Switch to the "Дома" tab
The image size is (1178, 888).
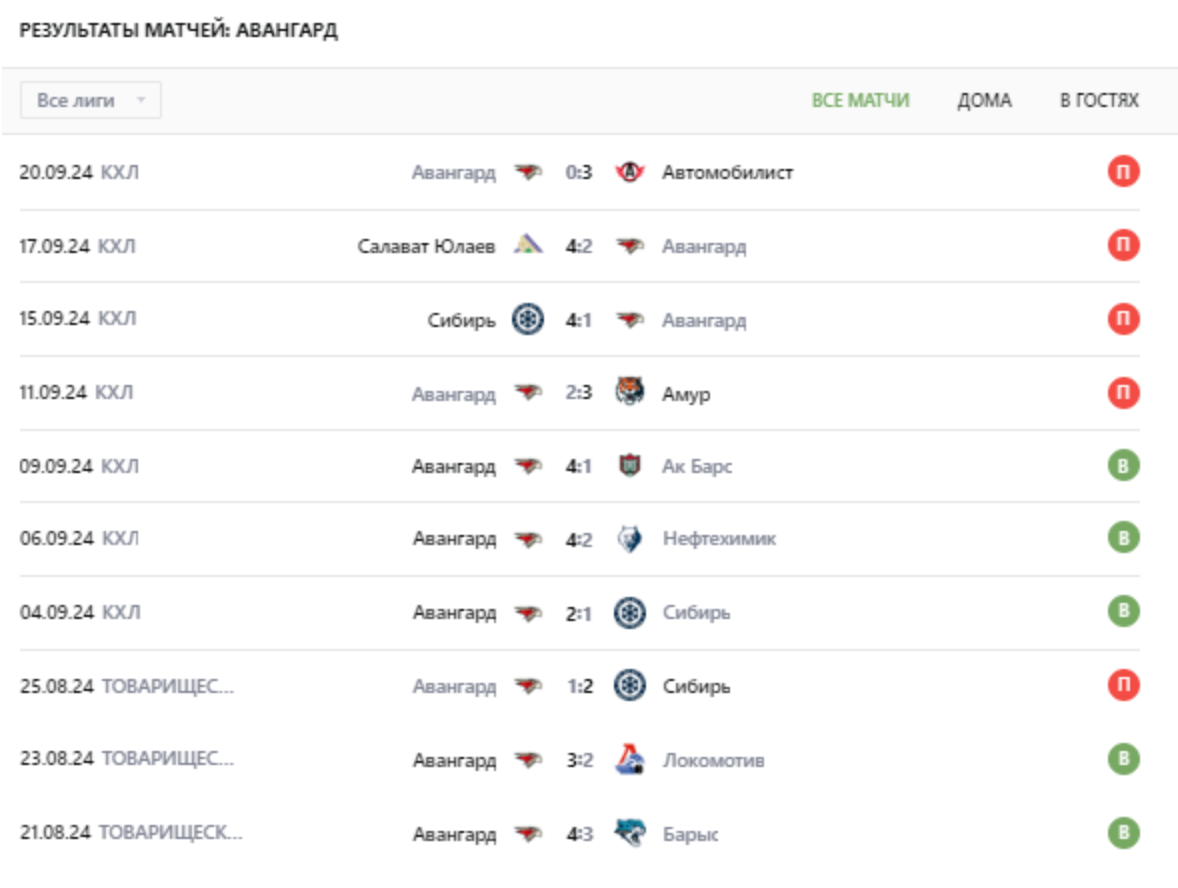pyautogui.click(x=984, y=101)
